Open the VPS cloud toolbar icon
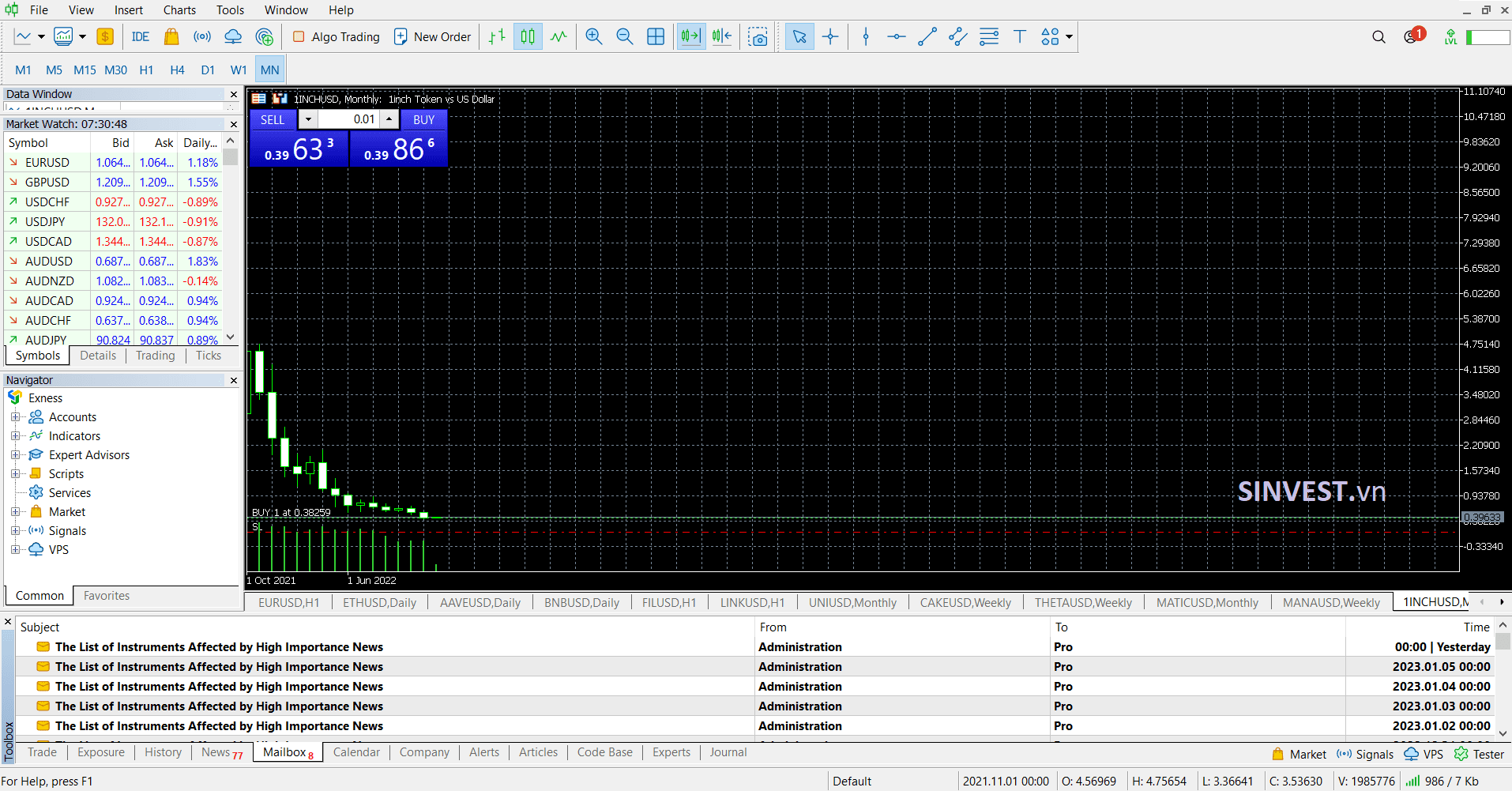The image size is (1512, 791). pos(233,36)
